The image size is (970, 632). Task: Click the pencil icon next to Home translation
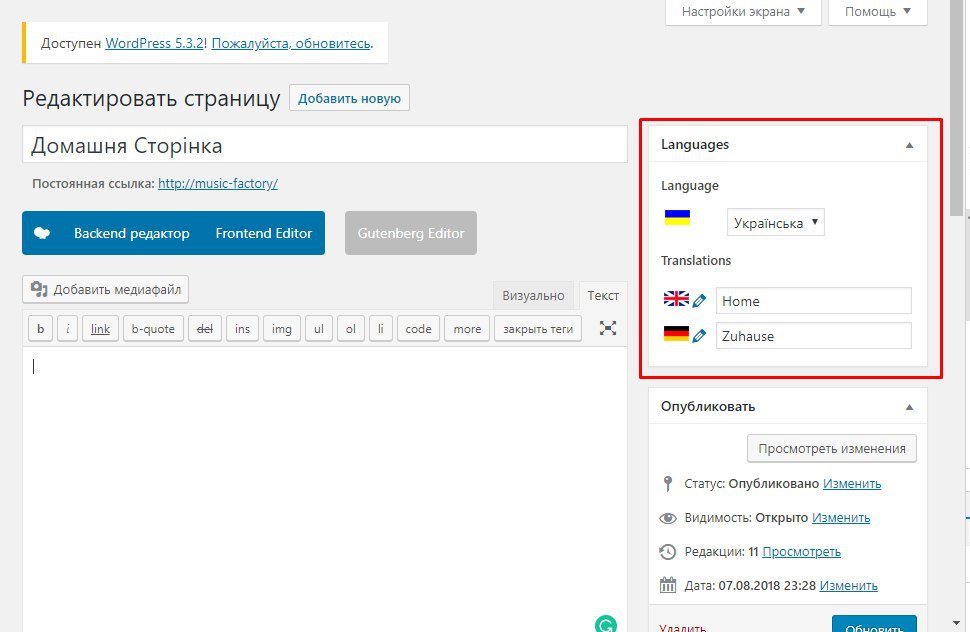click(x=699, y=301)
